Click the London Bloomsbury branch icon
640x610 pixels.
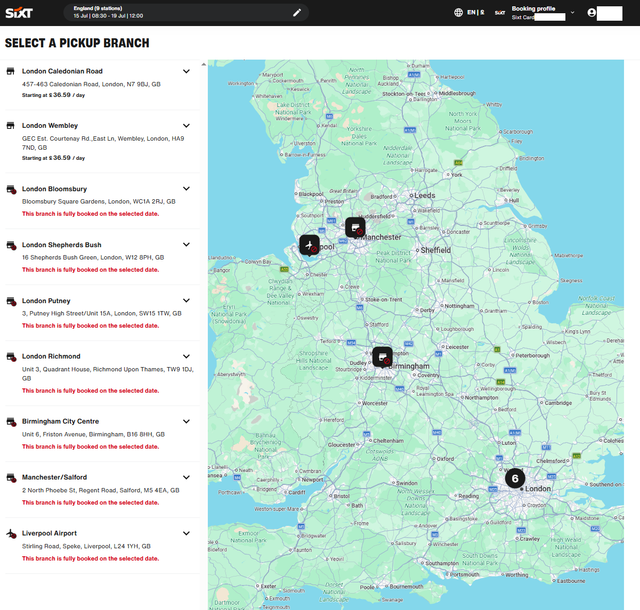tap(11, 189)
